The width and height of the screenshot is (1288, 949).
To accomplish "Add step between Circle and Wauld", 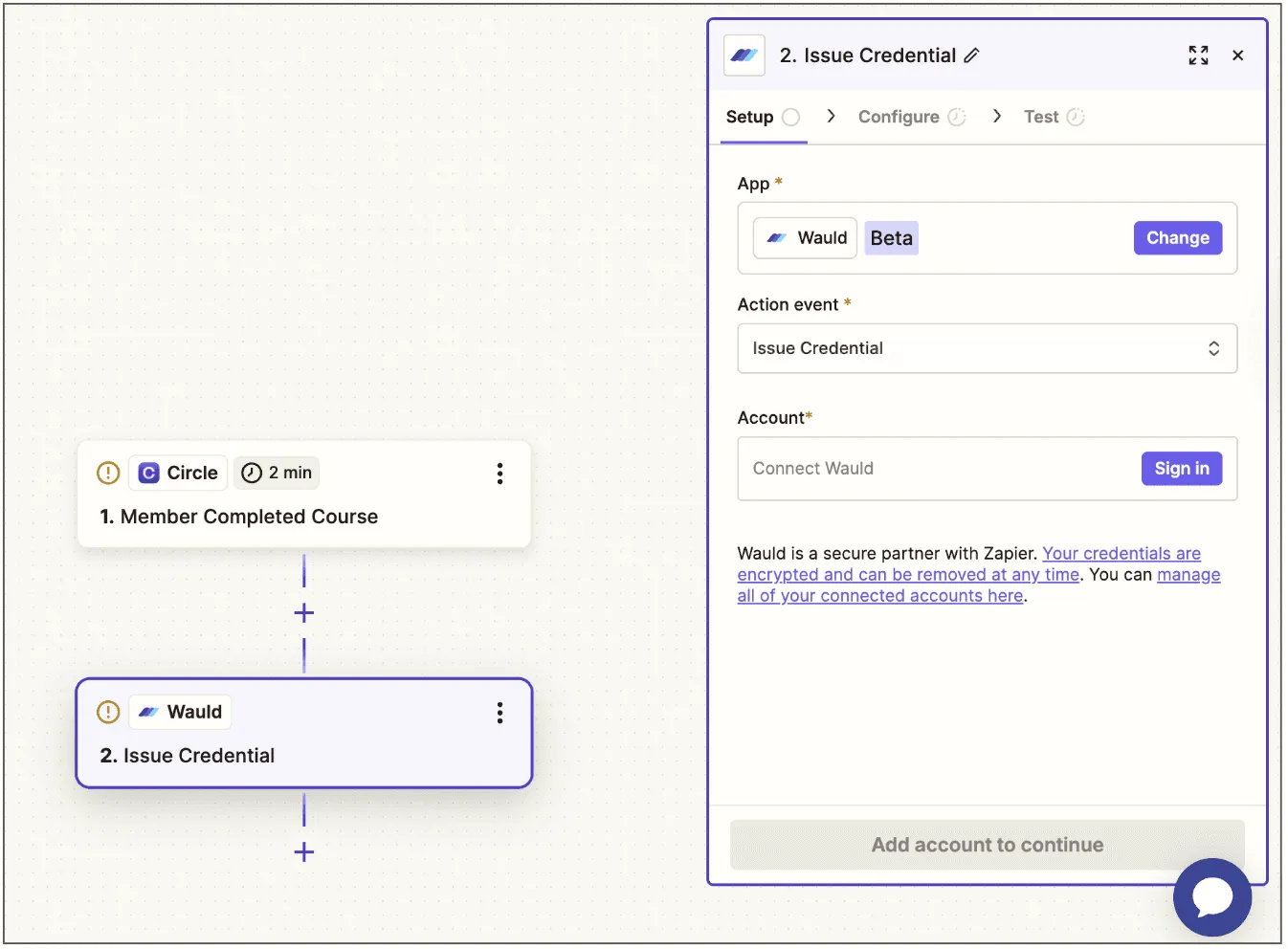I will tap(304, 612).
